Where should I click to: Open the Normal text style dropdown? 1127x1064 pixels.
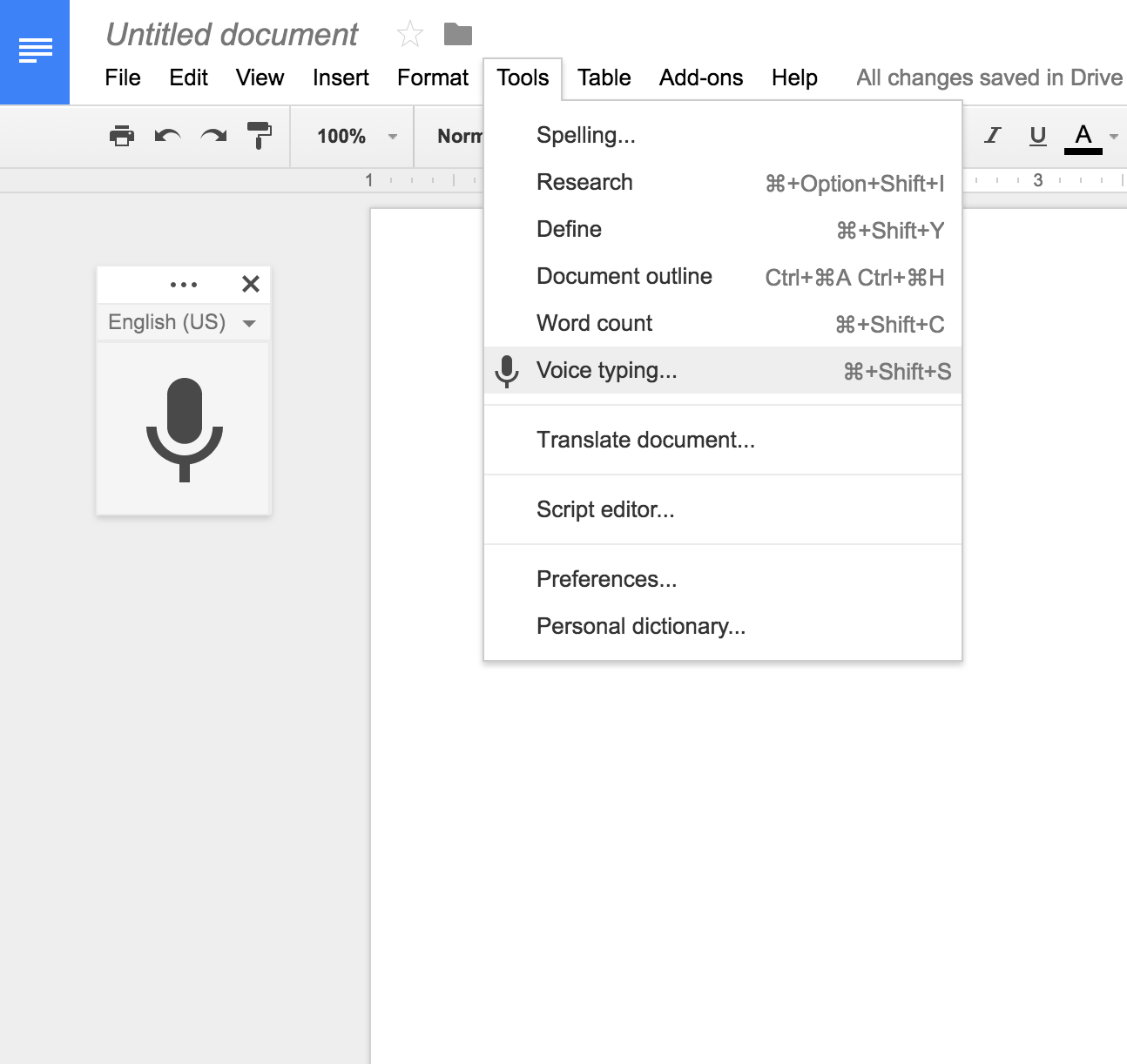(459, 136)
